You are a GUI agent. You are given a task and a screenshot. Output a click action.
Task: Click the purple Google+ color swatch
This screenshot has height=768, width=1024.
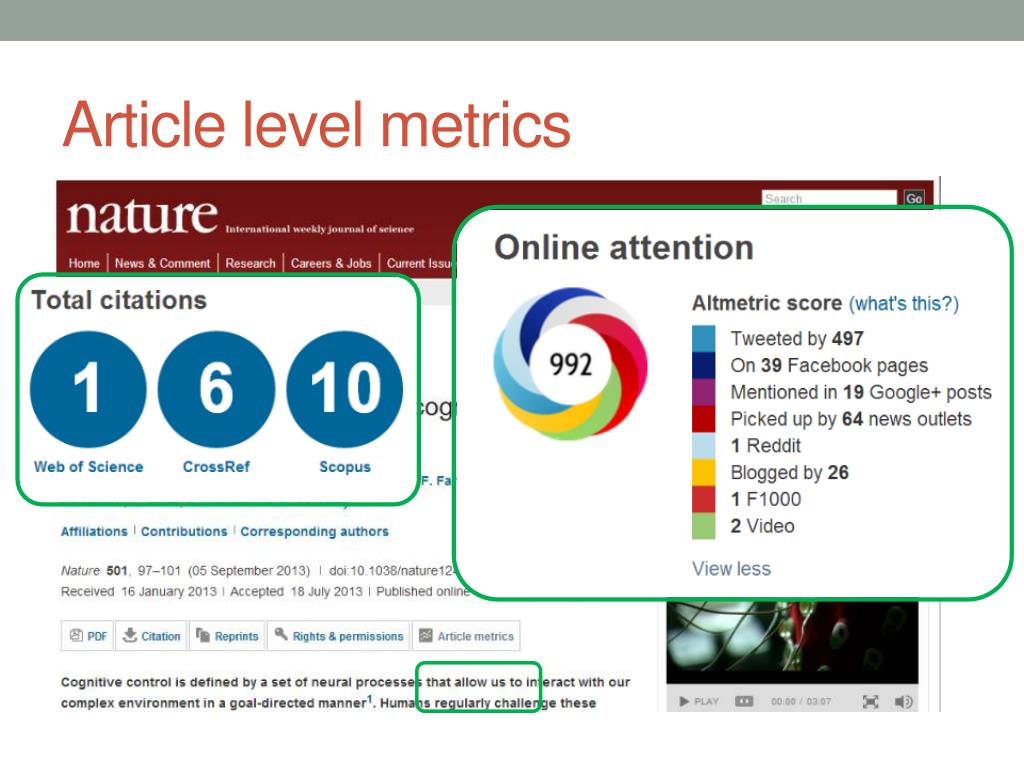[704, 392]
